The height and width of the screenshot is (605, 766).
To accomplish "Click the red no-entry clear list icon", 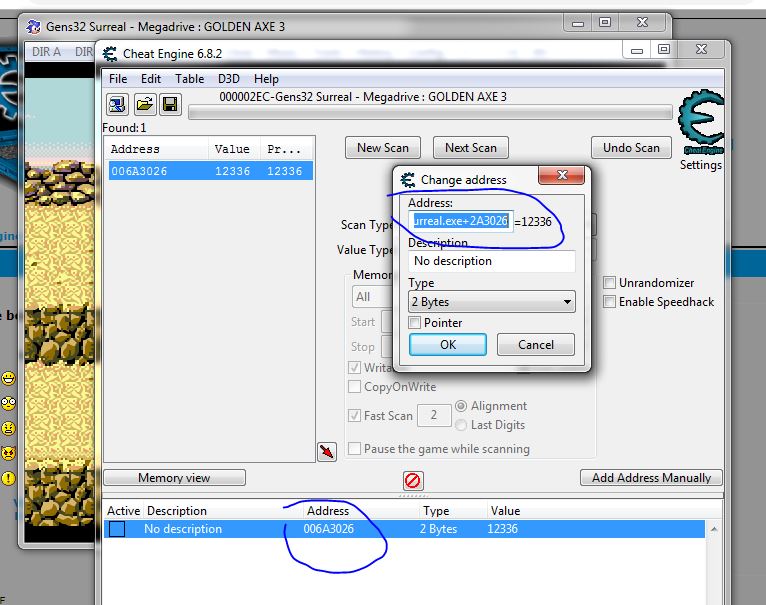I will [x=413, y=480].
